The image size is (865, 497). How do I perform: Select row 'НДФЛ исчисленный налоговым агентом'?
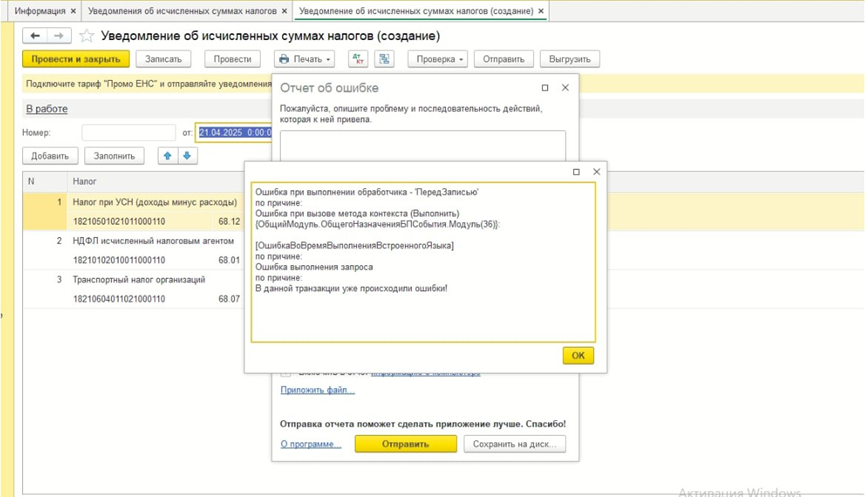click(153, 241)
